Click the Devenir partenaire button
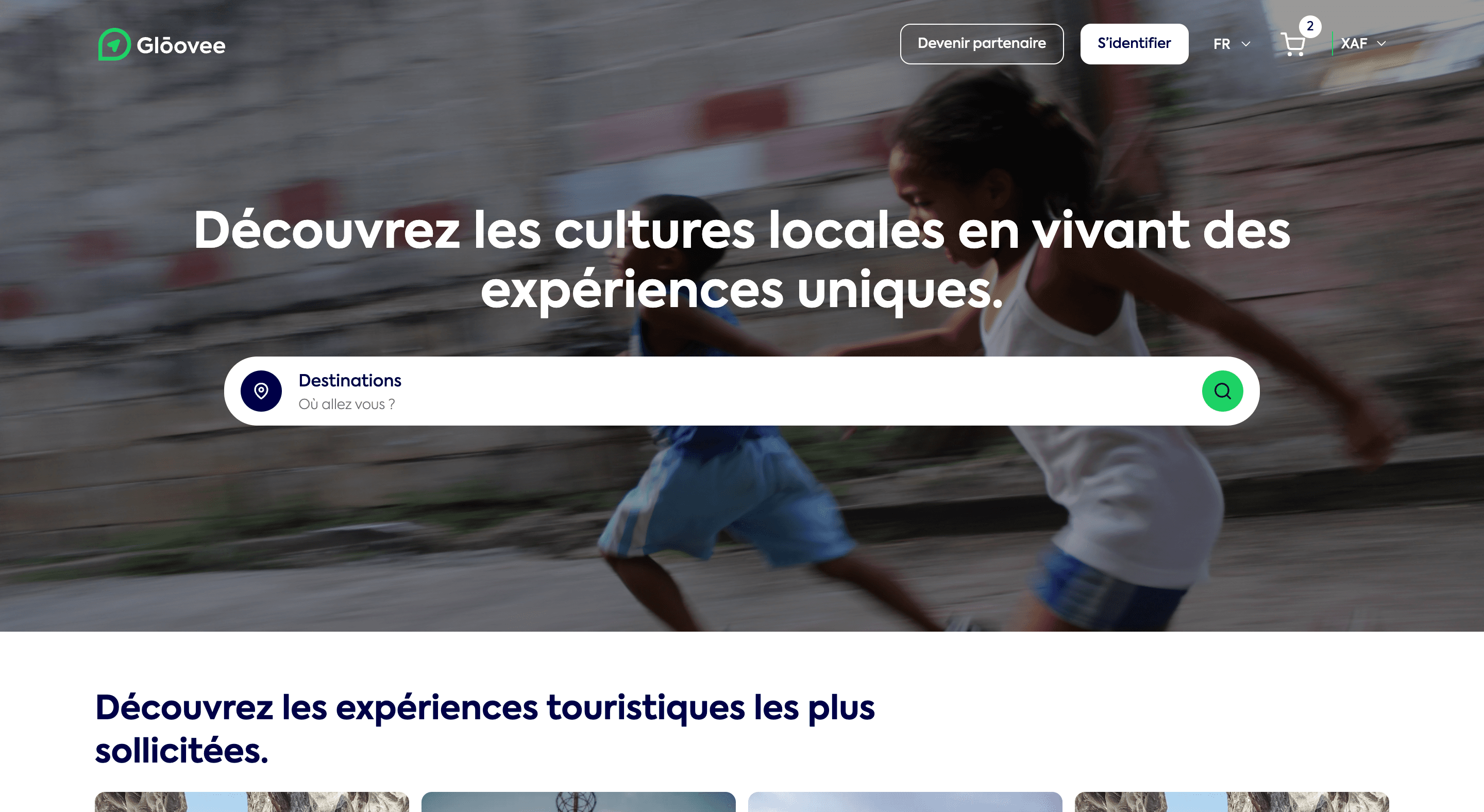Screen dimensions: 1484x812 coord(982,44)
